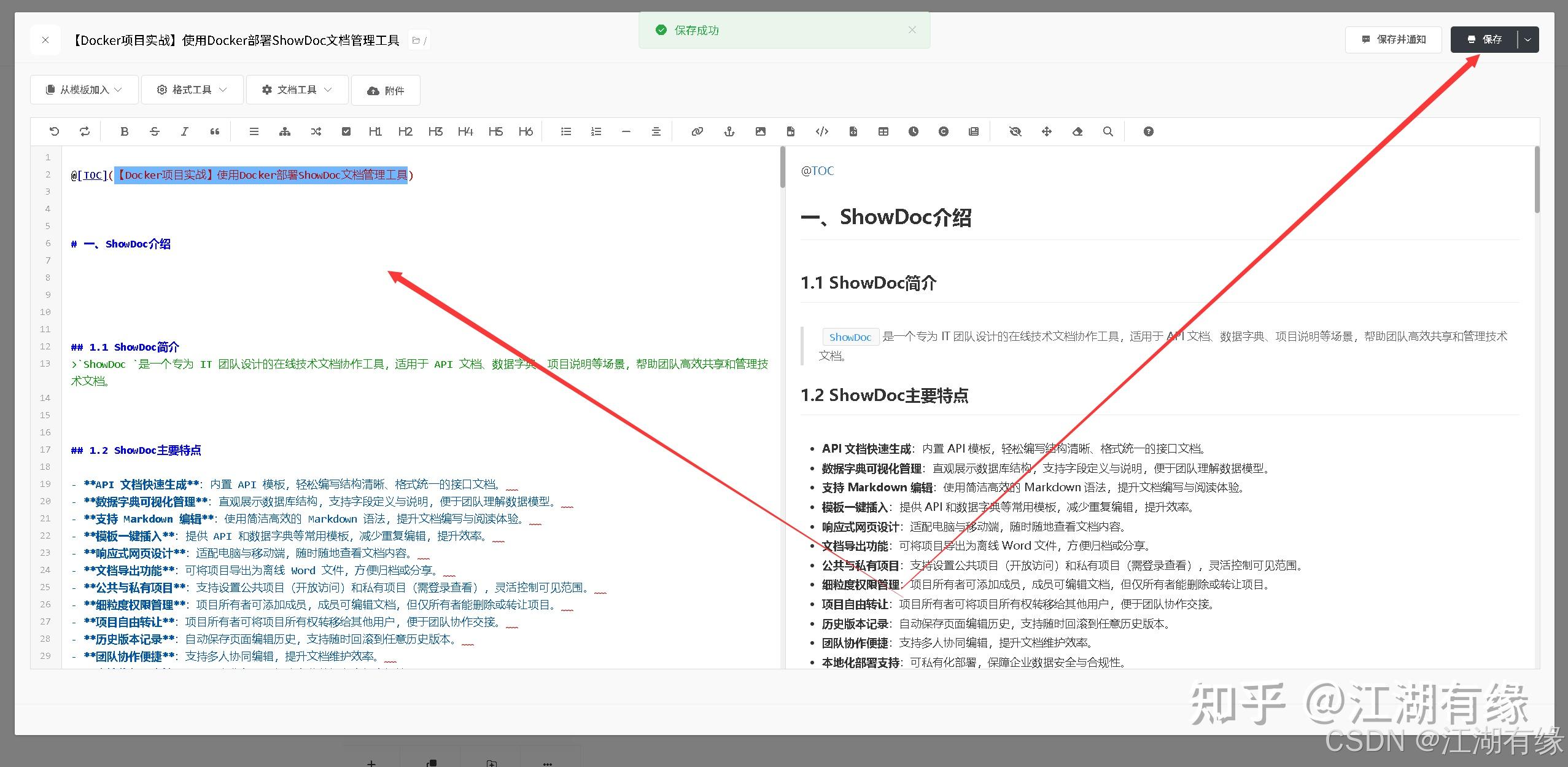Hide the preview pane
The height and width of the screenshot is (767, 1568).
pyautogui.click(x=1015, y=131)
